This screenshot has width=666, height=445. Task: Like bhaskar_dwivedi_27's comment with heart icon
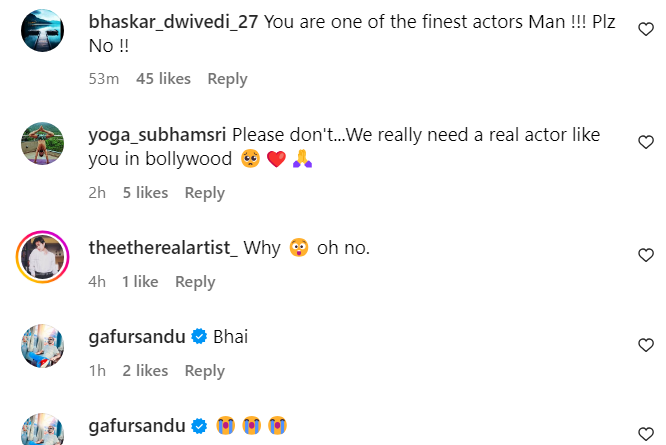tap(646, 30)
